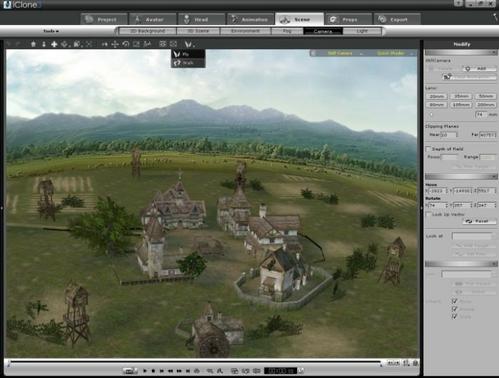Viewport: 499px width, 378px height.
Task: Click the 200mm lens preset button
Action: (486, 105)
